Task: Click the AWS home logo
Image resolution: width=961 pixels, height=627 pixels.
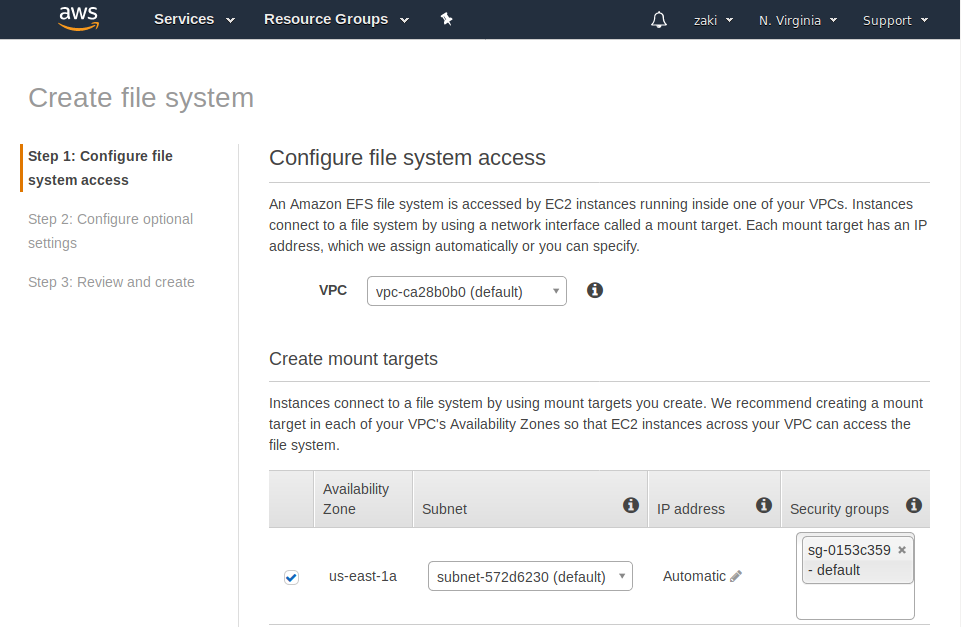Action: pyautogui.click(x=78, y=19)
